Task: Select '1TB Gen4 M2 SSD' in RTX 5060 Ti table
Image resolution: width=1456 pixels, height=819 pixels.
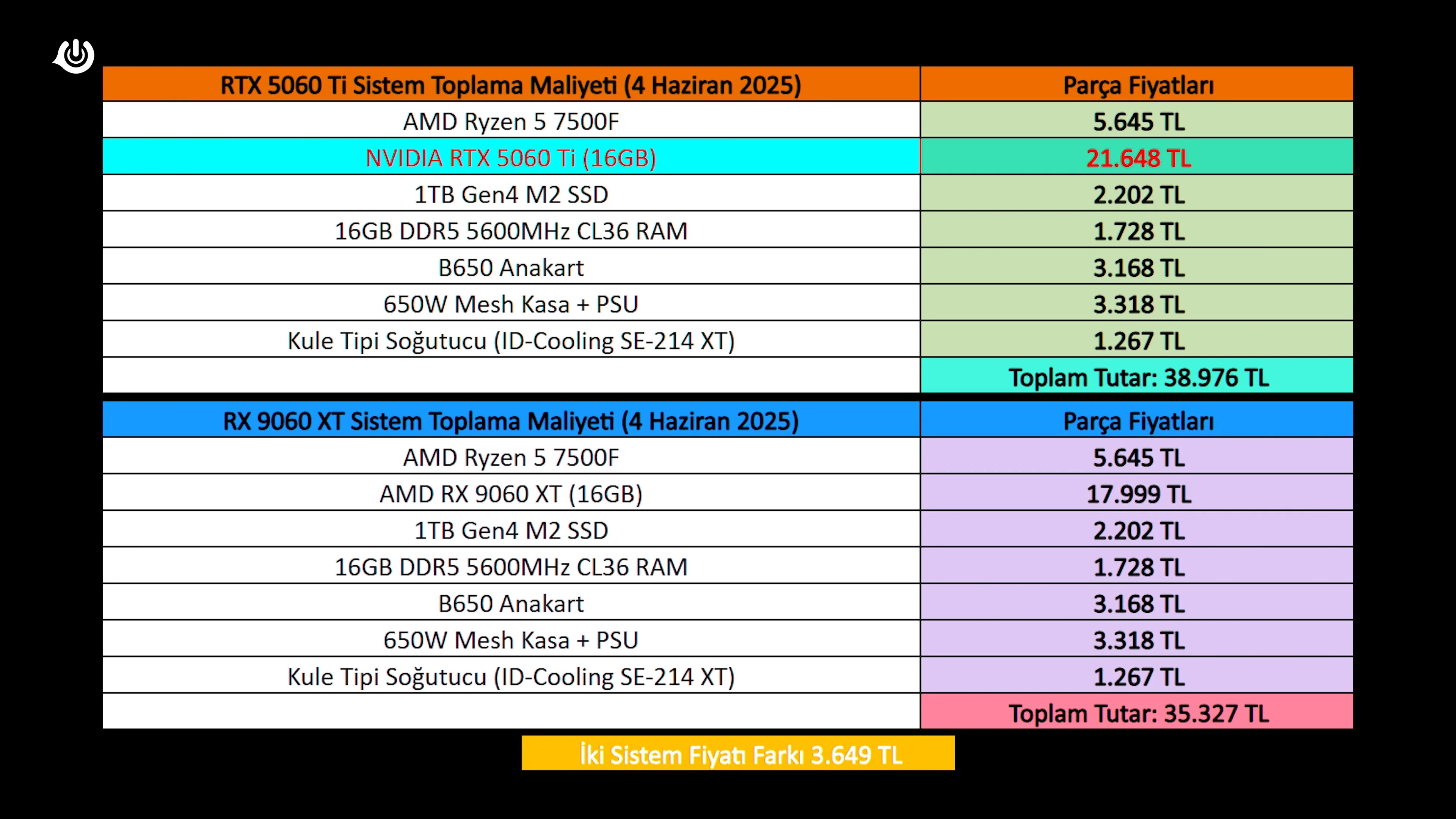Action: tap(511, 194)
